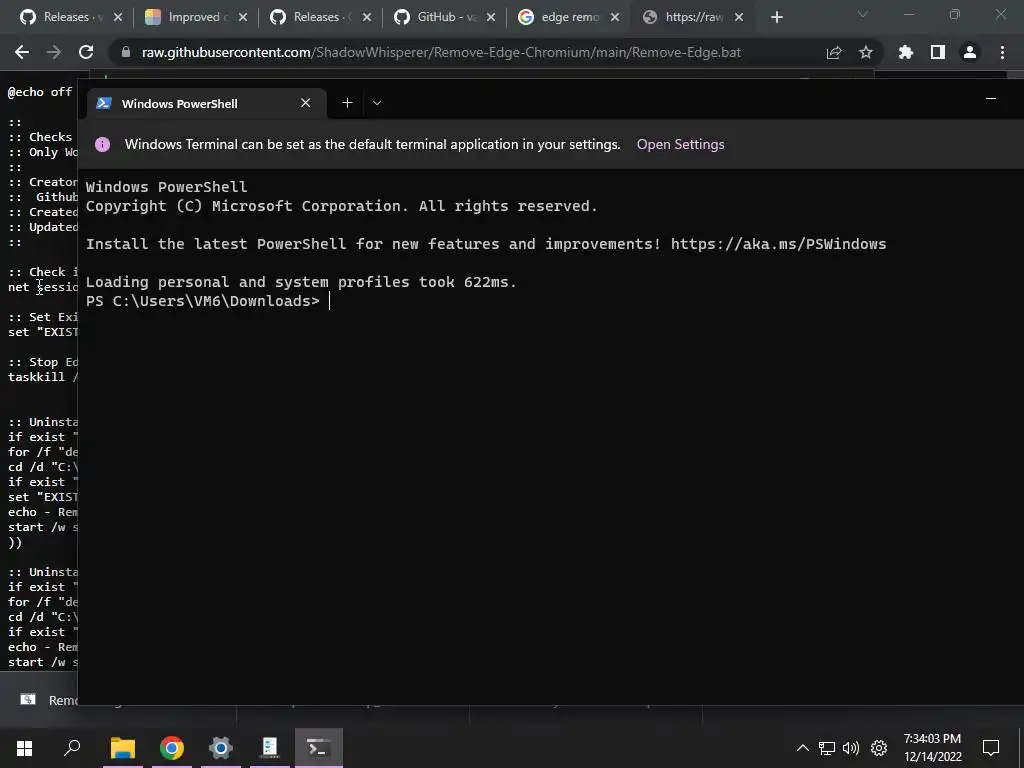Click the Chrome forward arrow
Screen dimensions: 1024x768
point(54,52)
